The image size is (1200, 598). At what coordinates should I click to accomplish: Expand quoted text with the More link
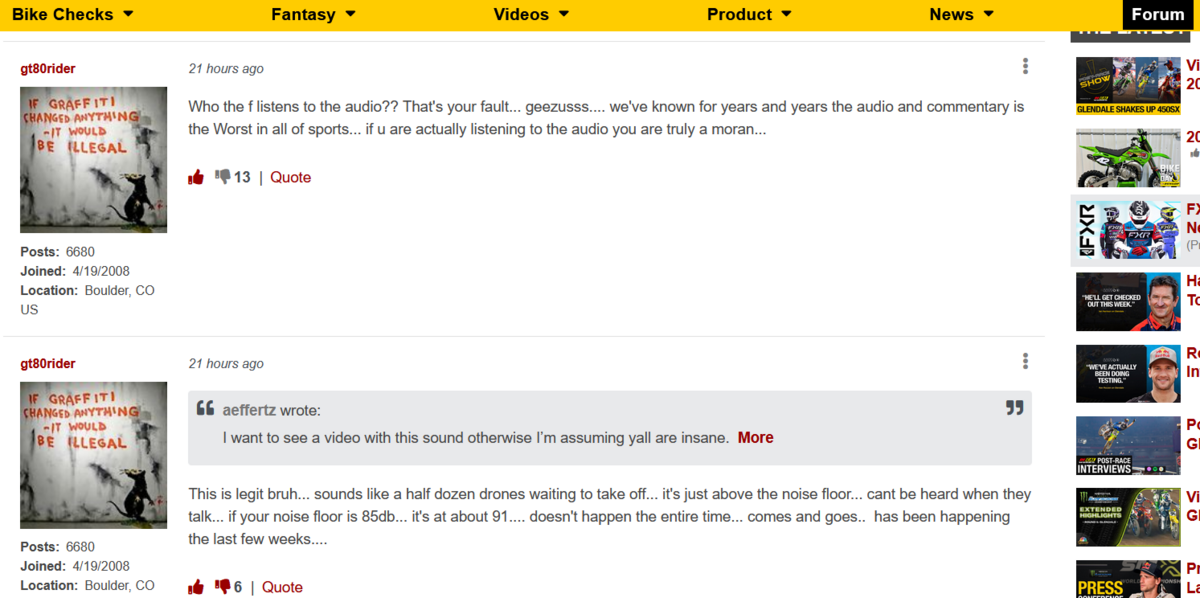pos(755,437)
